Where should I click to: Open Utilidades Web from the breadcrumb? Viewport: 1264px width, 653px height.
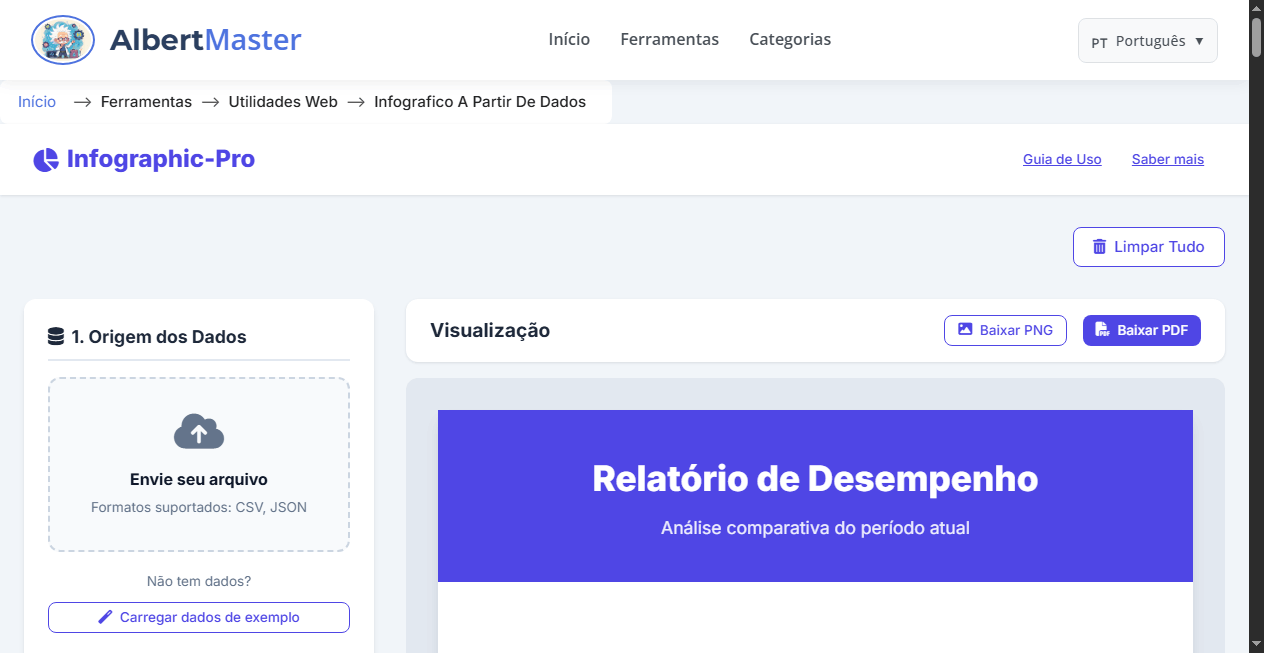283,101
